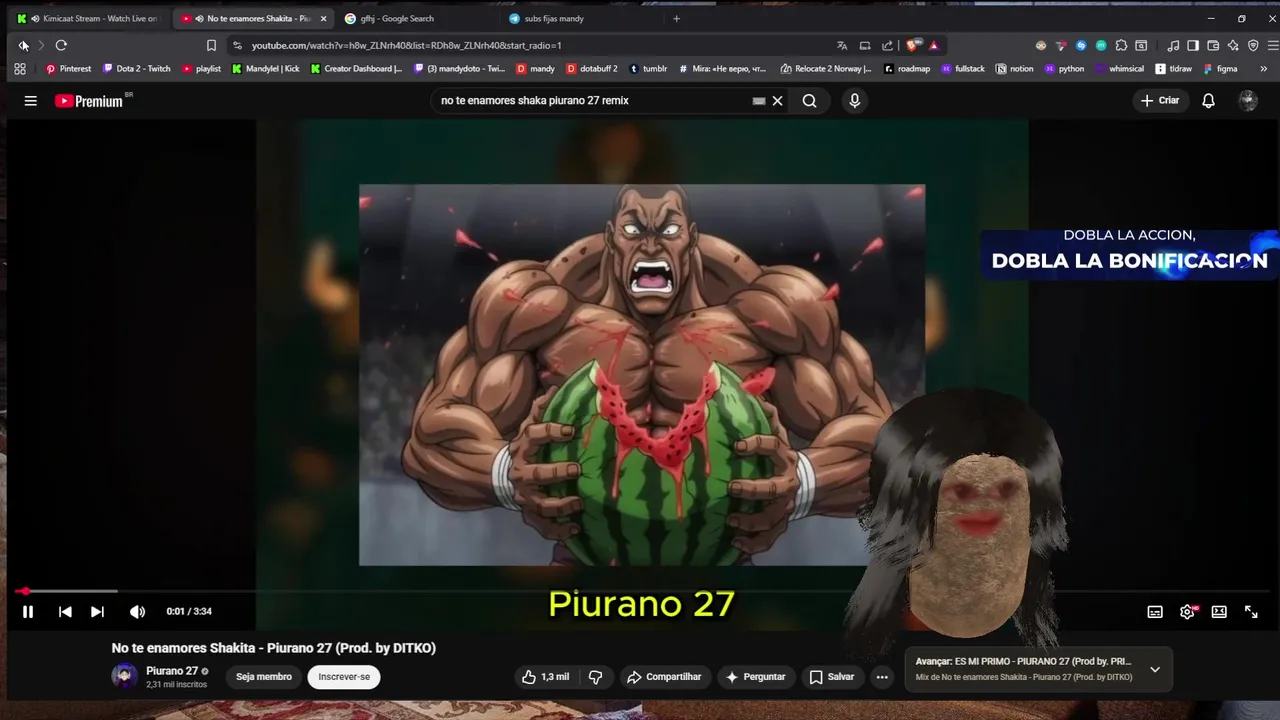Open the Creator Dashboard bookmark
This screenshot has width=1280, height=720.
pos(356,69)
